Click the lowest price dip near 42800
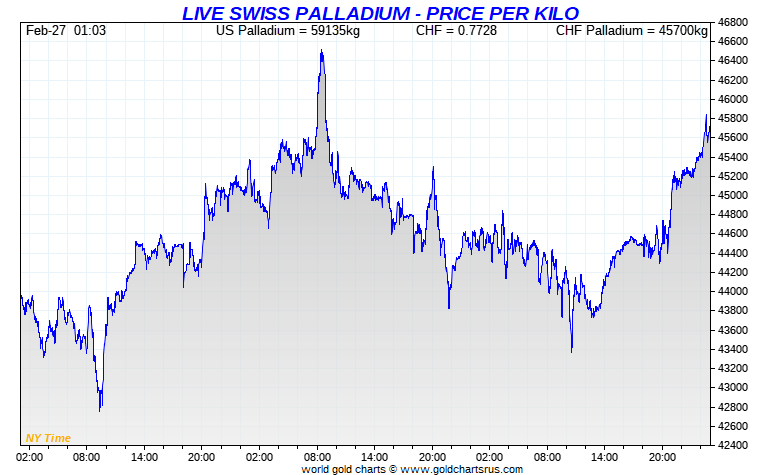The width and height of the screenshot is (760, 475). click(100, 409)
